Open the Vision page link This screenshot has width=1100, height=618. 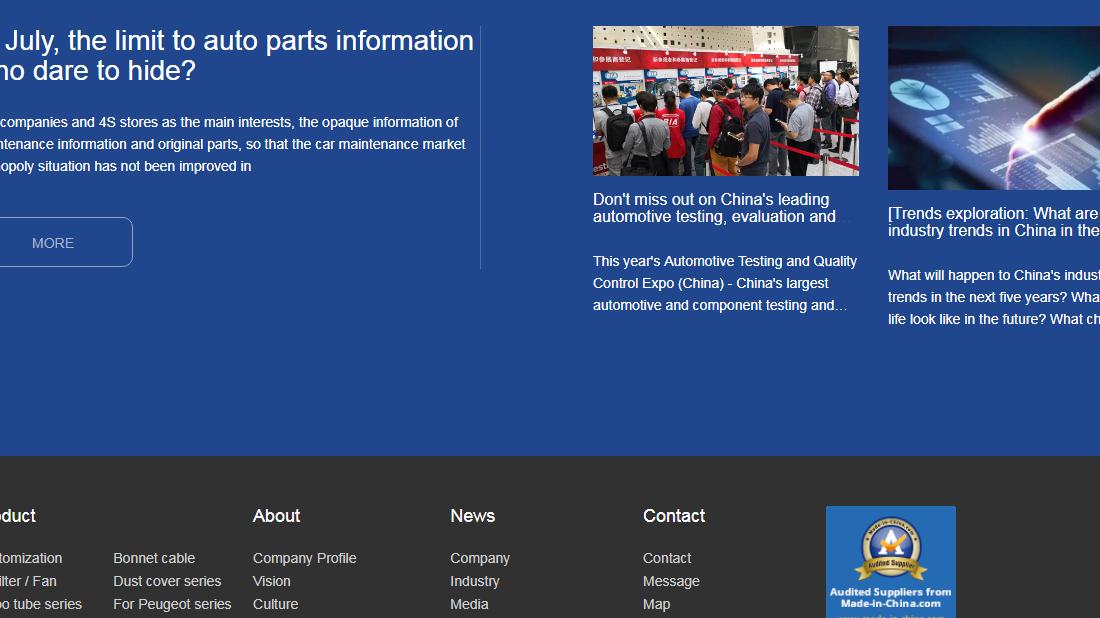coord(271,582)
